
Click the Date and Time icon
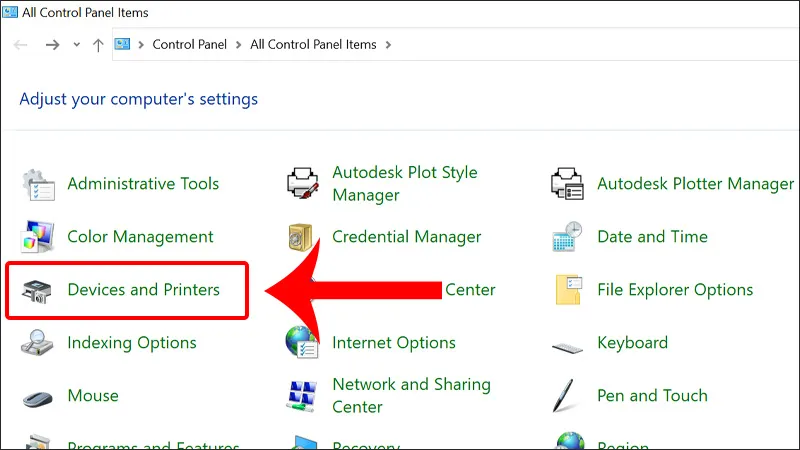[567, 238]
